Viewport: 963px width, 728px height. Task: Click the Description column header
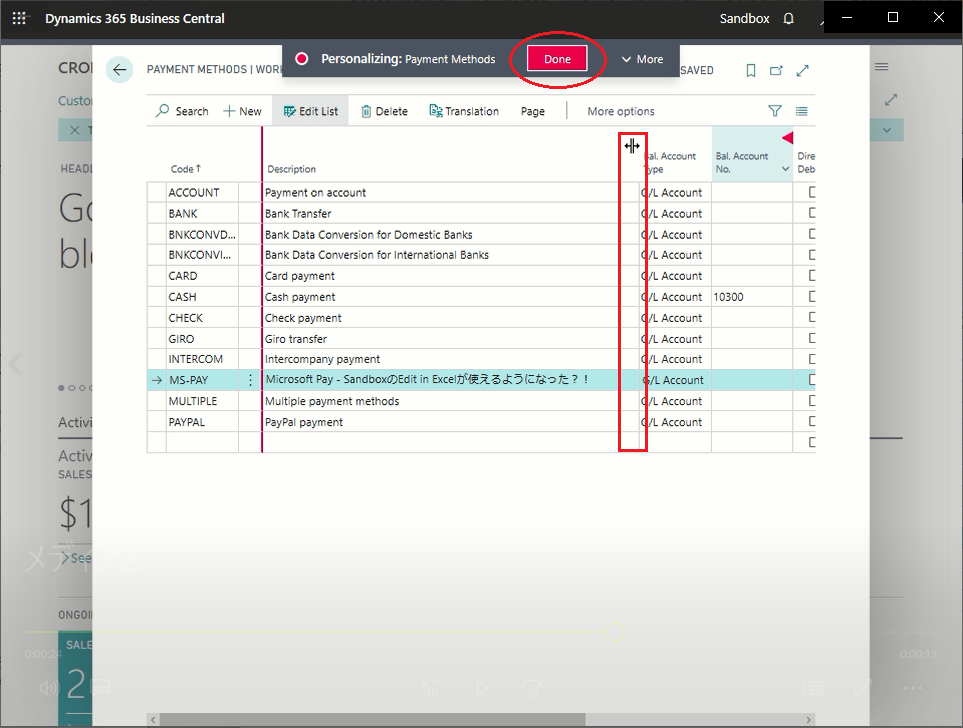pyautogui.click(x=291, y=169)
